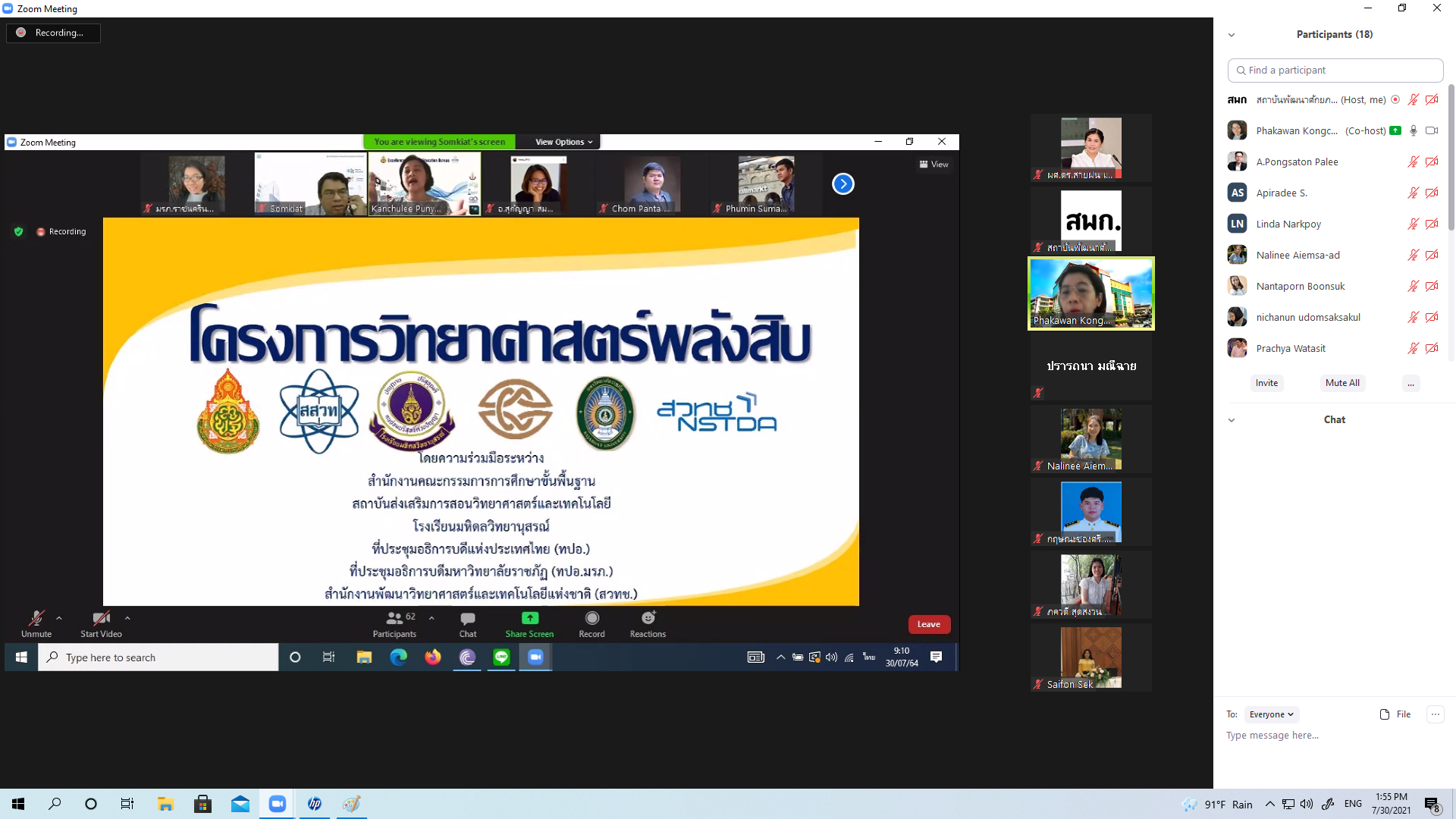1456x819 pixels.
Task: Open the Everyone recipient dropdown
Action: pos(1272,714)
